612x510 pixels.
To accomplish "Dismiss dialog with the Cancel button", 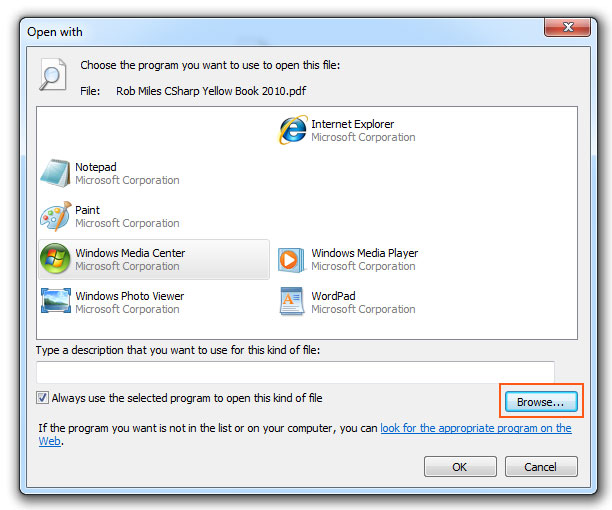I will click(541, 467).
